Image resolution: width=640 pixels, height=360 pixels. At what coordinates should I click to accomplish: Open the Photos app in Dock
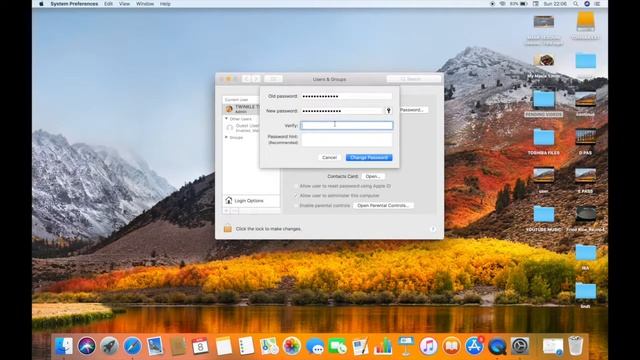pyautogui.click(x=291, y=347)
